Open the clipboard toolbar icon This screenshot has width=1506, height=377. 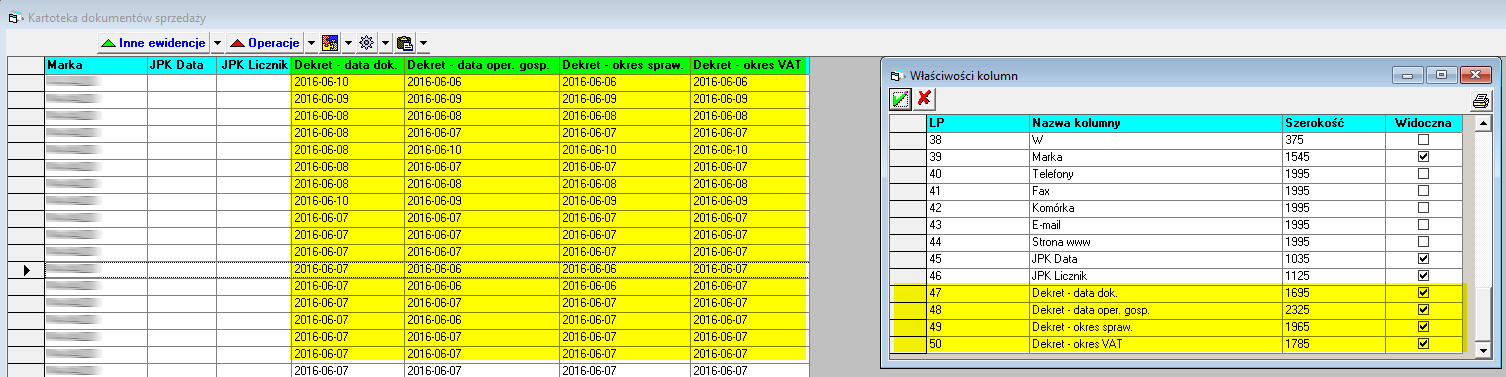(405, 43)
